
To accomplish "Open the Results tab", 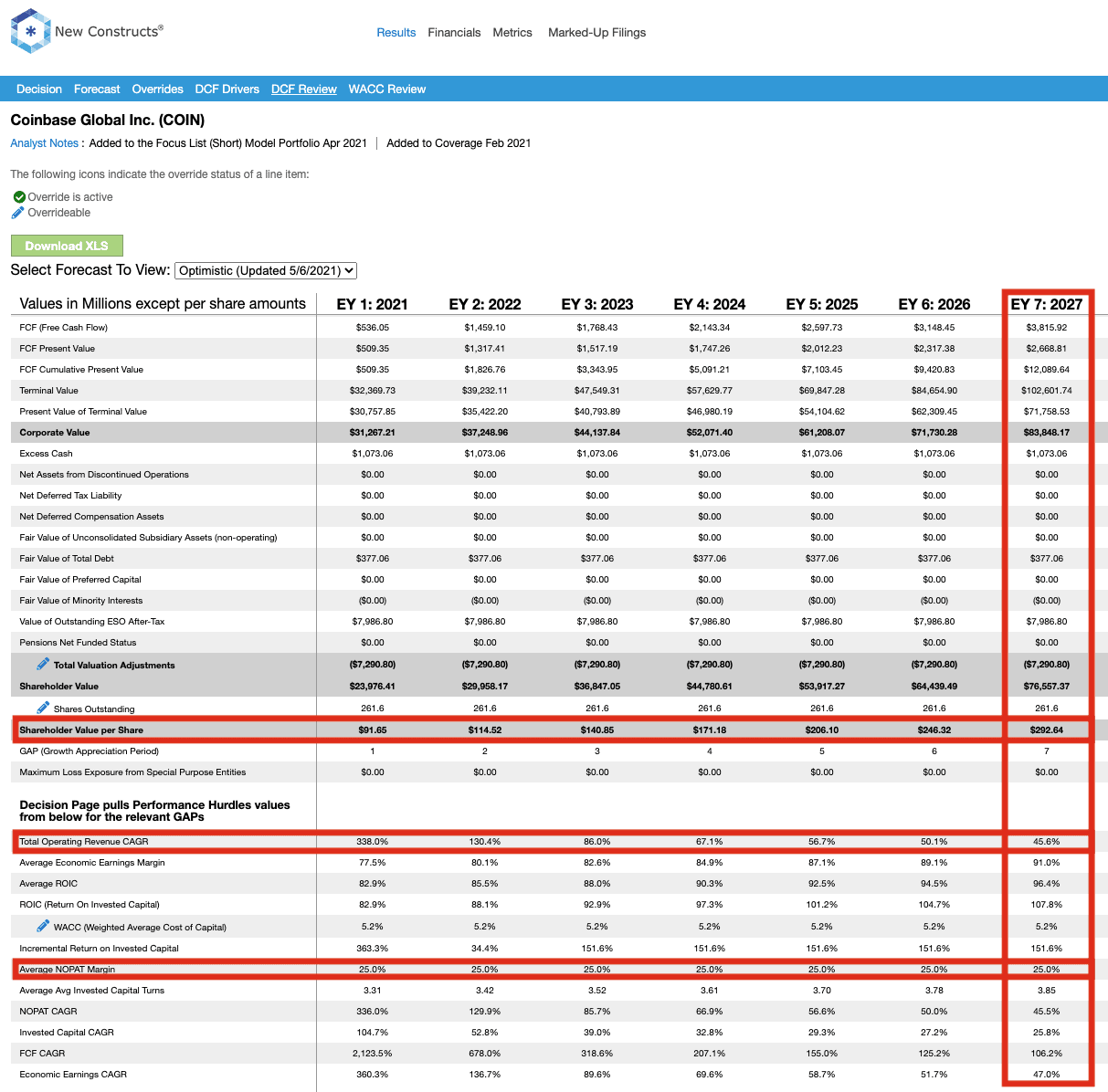I will [396, 33].
